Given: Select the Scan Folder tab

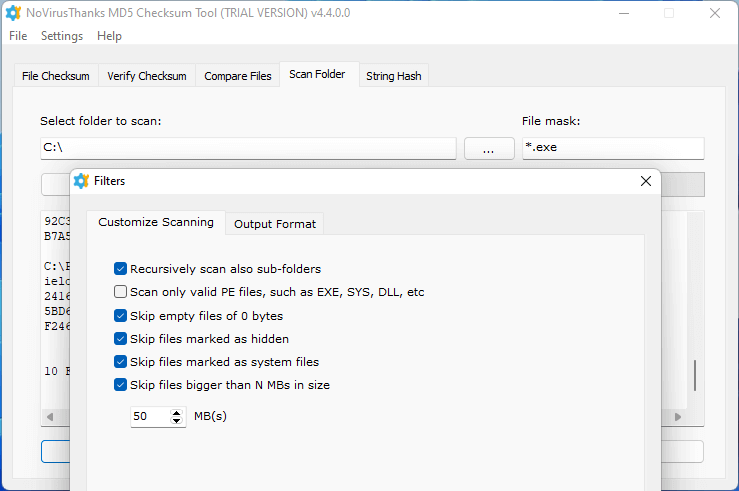Looking at the screenshot, I should click(x=317, y=74).
